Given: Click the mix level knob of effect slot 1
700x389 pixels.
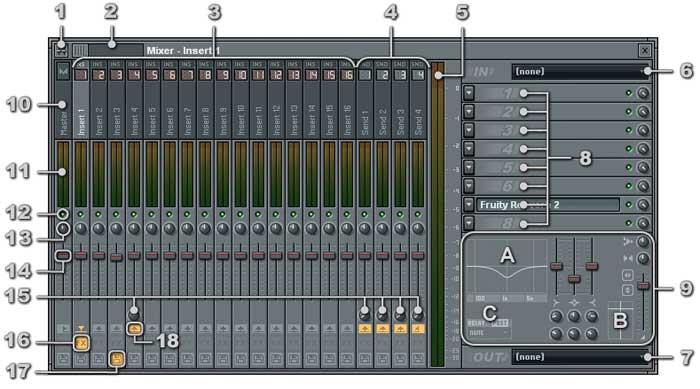Looking at the screenshot, I should 643,93.
